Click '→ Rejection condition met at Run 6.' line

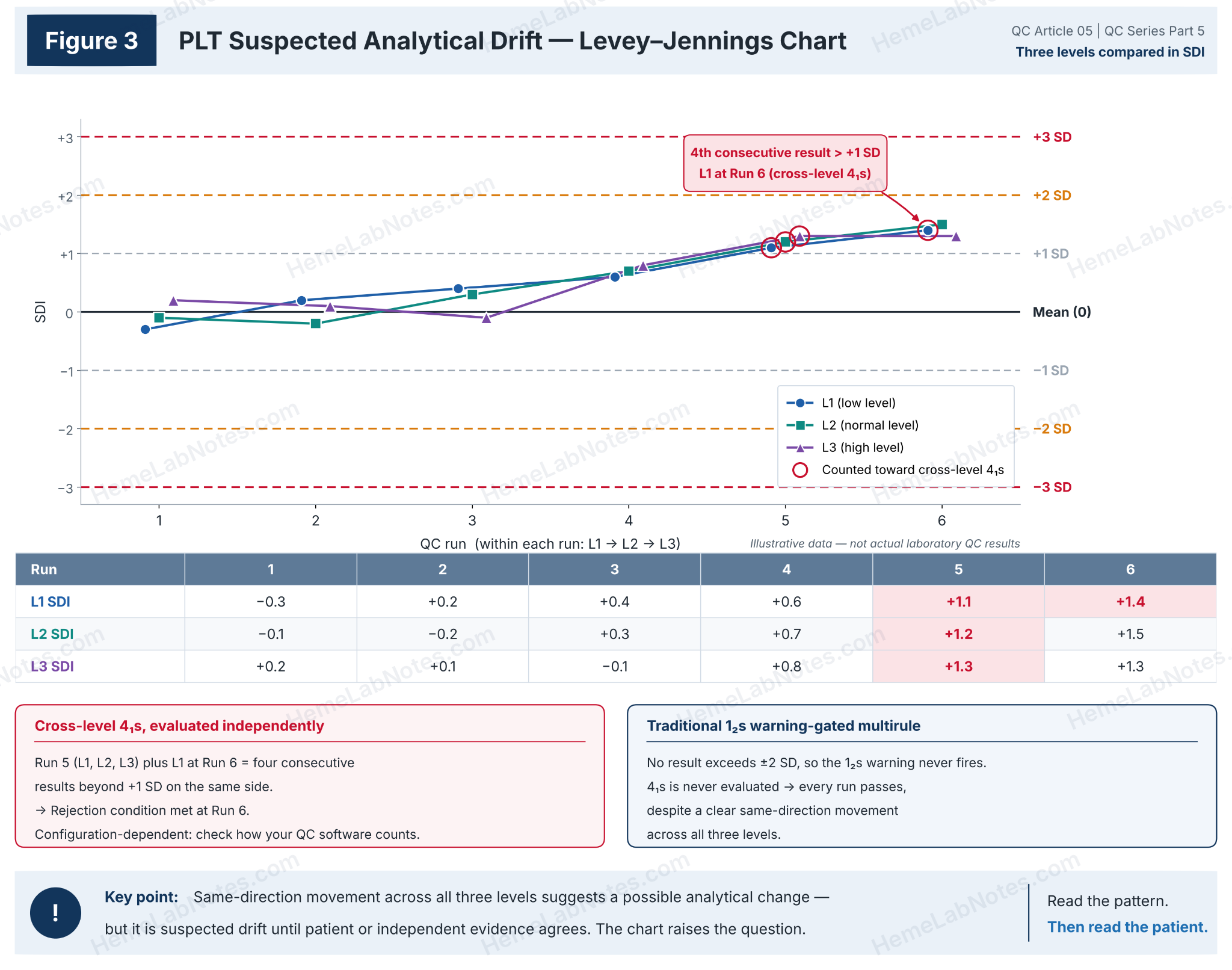[x=142, y=811]
